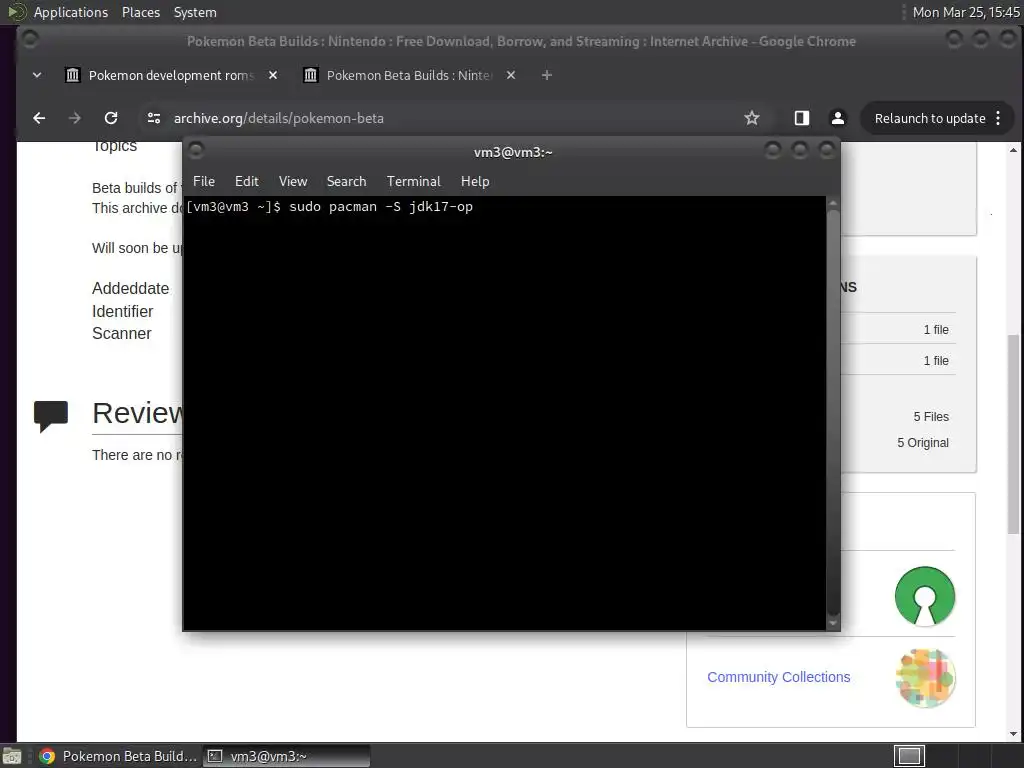This screenshot has width=1024, height=768.
Task: Click the first '1 file' download entry
Action: (x=936, y=330)
